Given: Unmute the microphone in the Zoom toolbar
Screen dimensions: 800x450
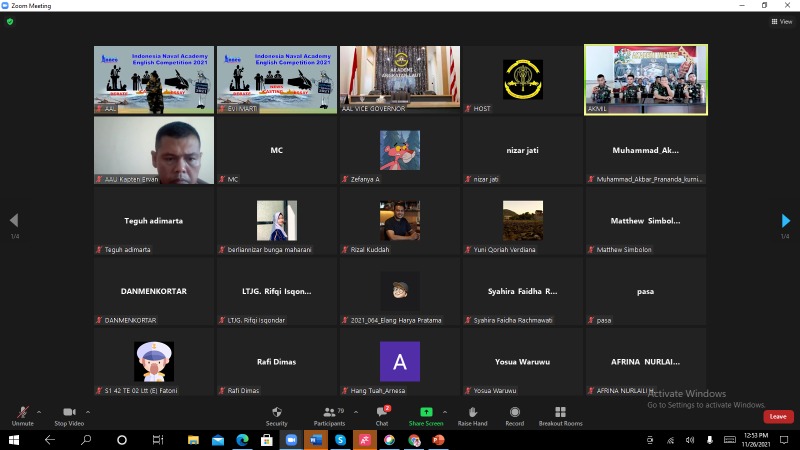Looking at the screenshot, I should pyautogui.click(x=22, y=413).
